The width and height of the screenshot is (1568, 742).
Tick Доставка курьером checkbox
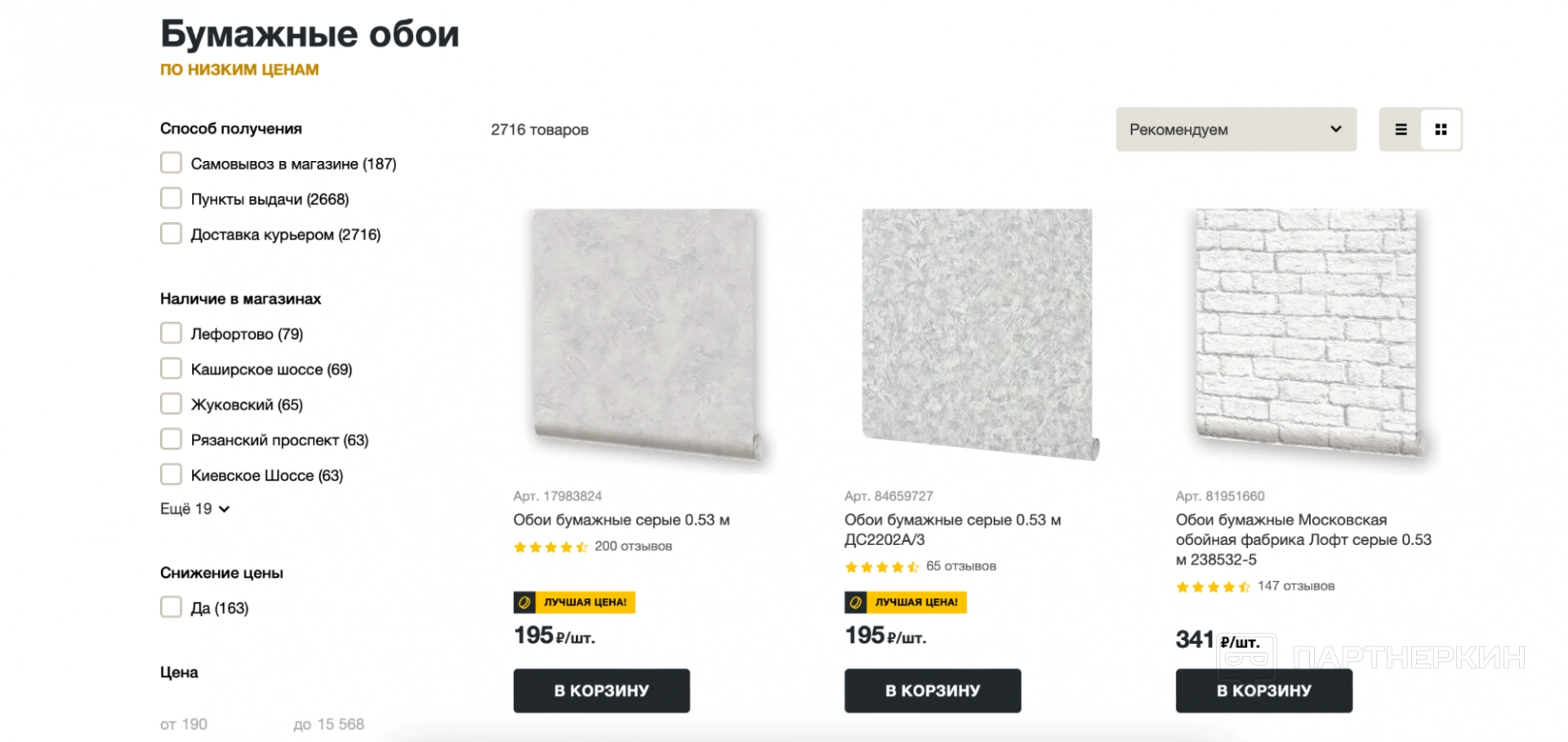point(171,234)
